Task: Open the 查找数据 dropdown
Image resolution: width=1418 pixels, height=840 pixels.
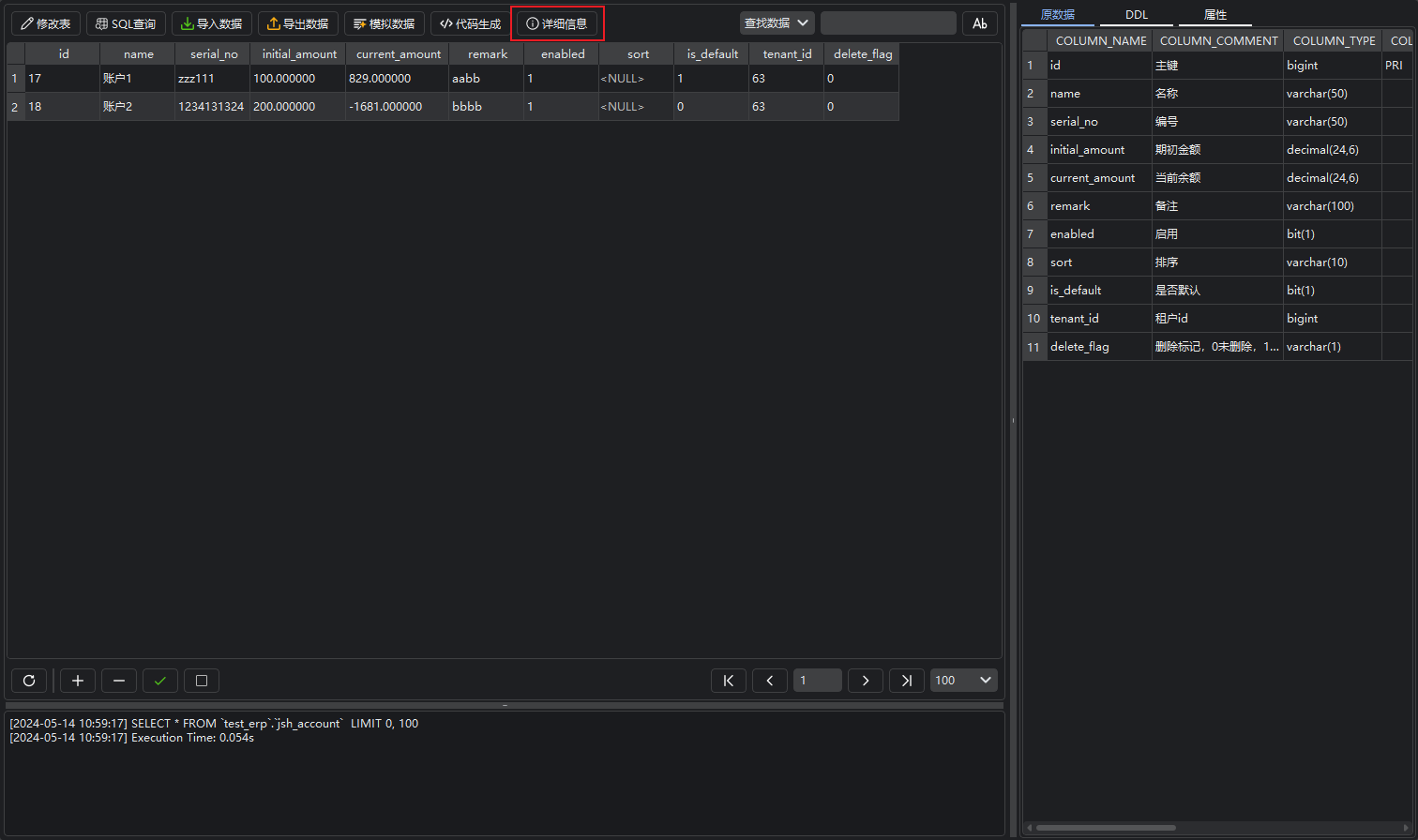Action: click(777, 23)
